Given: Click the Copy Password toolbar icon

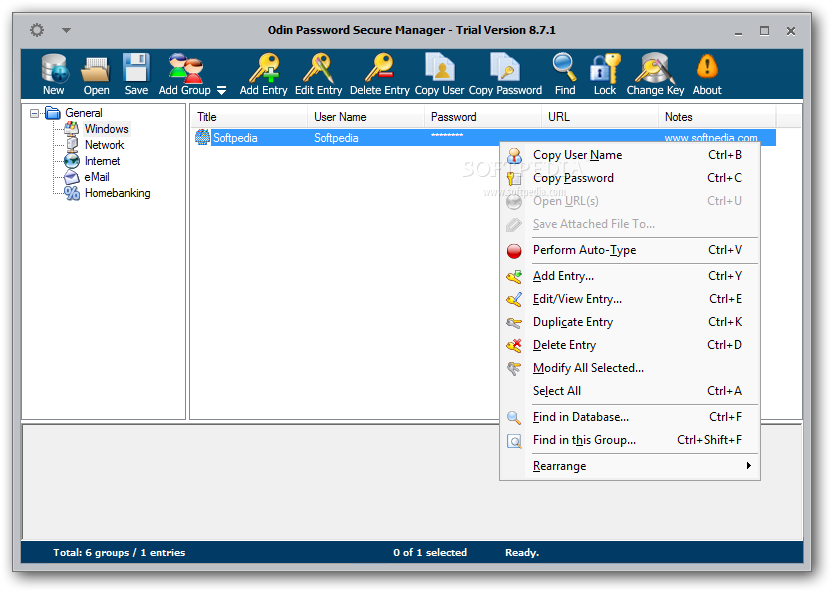Looking at the screenshot, I should click(x=505, y=74).
